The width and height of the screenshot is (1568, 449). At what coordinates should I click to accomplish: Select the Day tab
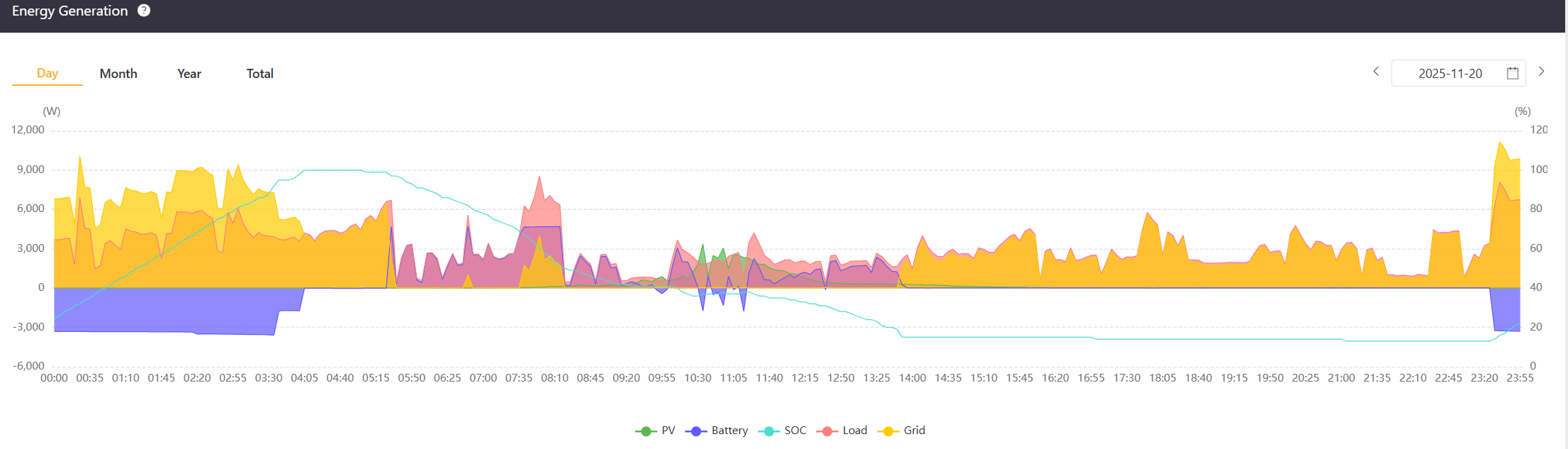tap(47, 73)
